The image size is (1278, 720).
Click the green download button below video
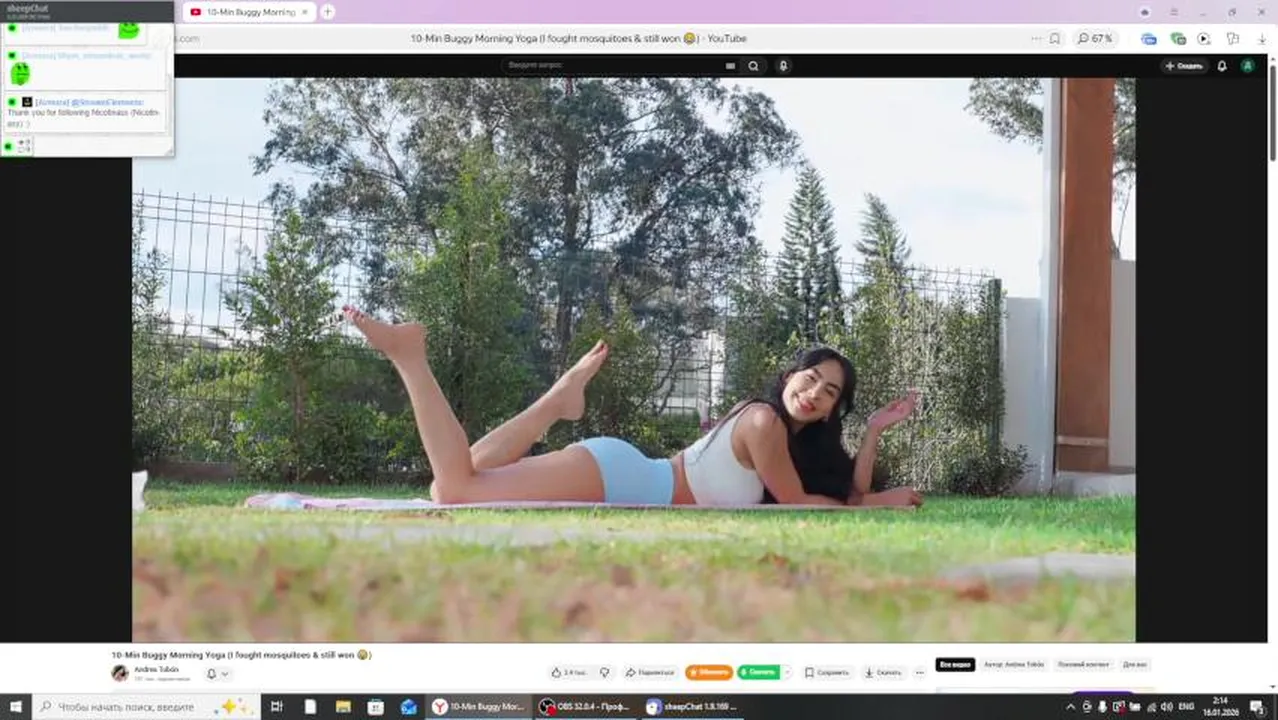tap(758, 673)
